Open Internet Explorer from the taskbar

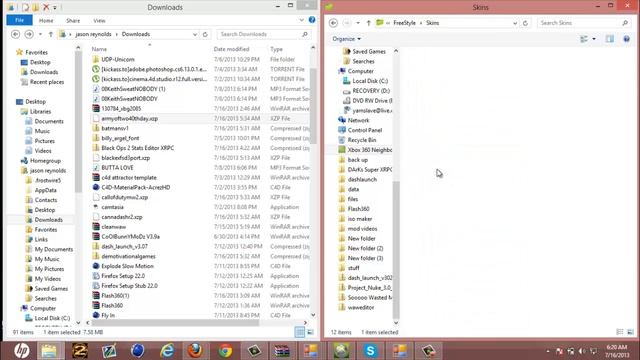(167, 351)
